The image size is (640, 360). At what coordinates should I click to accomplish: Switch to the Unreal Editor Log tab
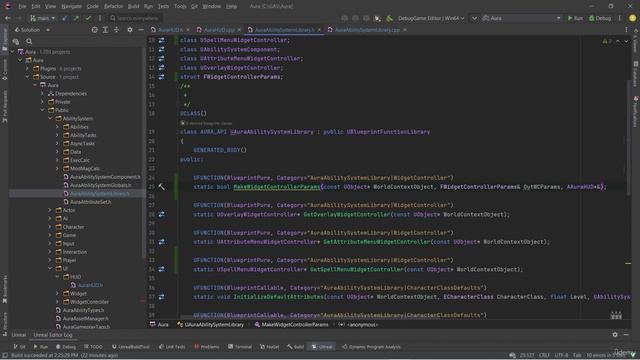53,335
